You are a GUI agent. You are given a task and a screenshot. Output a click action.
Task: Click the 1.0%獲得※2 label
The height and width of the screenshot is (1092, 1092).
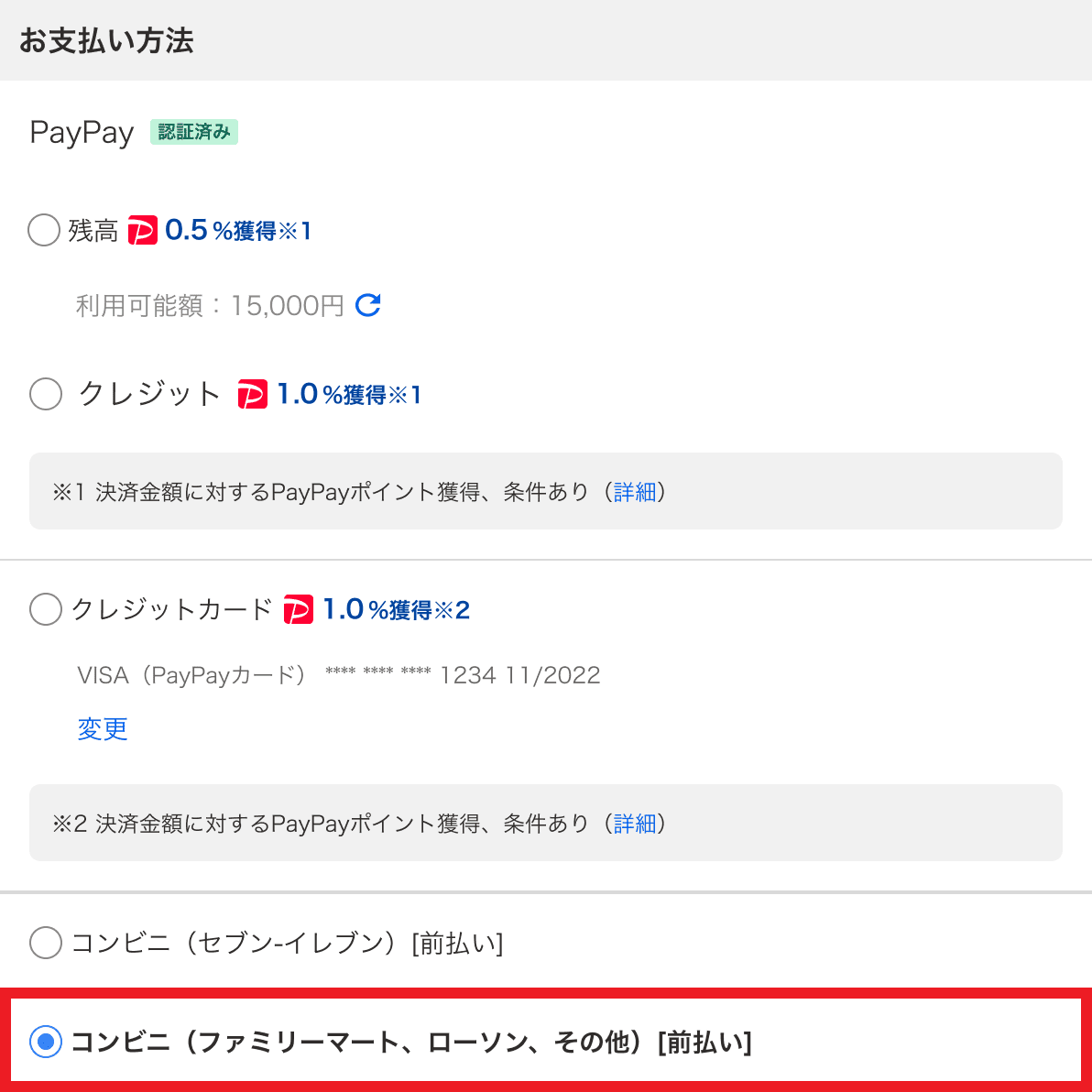point(395,608)
